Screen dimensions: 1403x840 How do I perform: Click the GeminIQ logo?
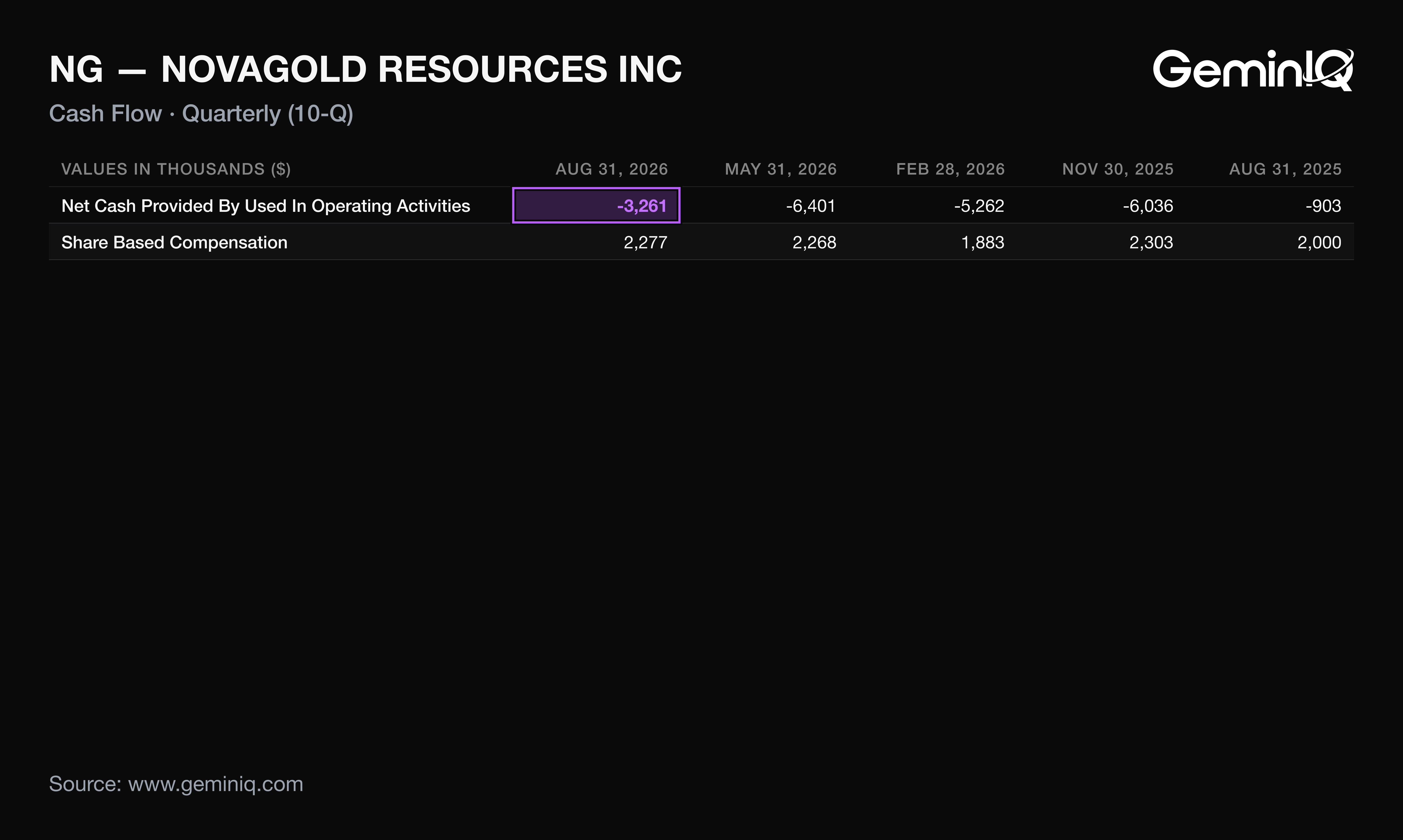coord(1253,70)
